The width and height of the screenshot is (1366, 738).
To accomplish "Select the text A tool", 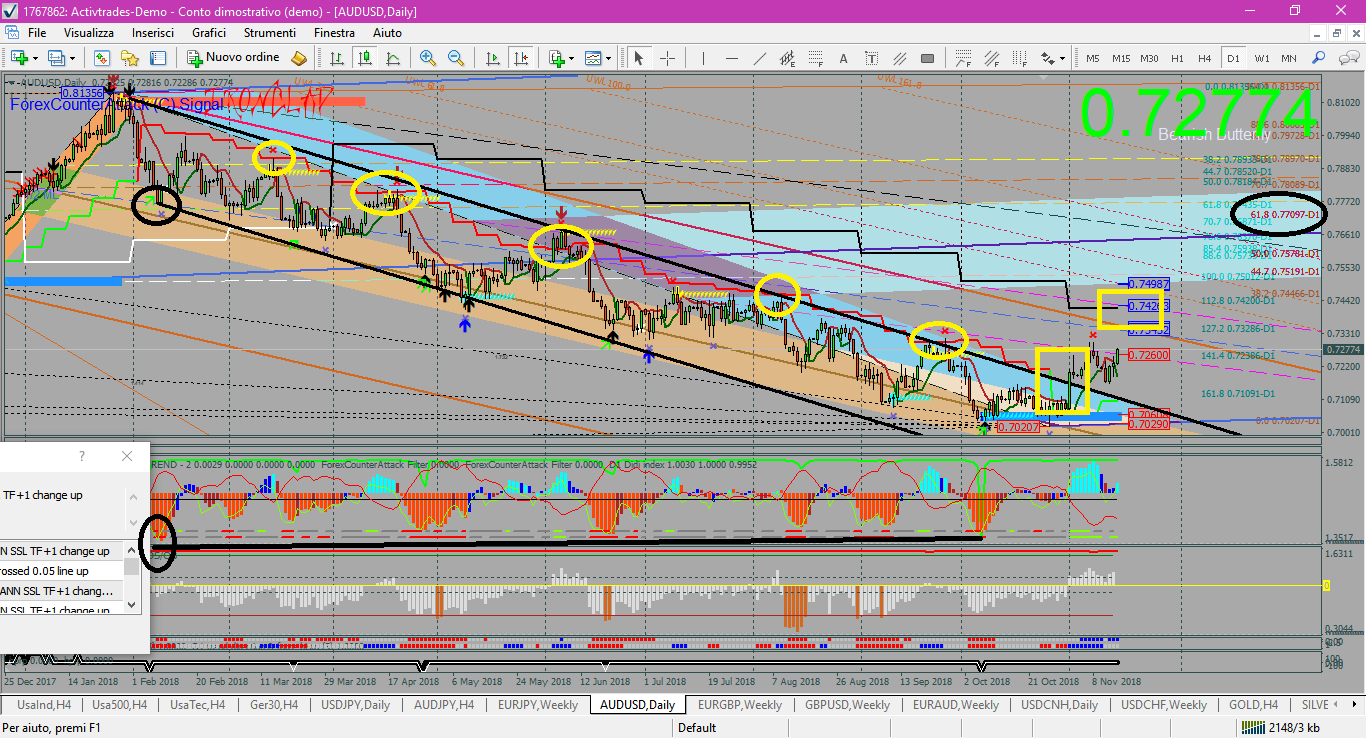I will pyautogui.click(x=844, y=58).
